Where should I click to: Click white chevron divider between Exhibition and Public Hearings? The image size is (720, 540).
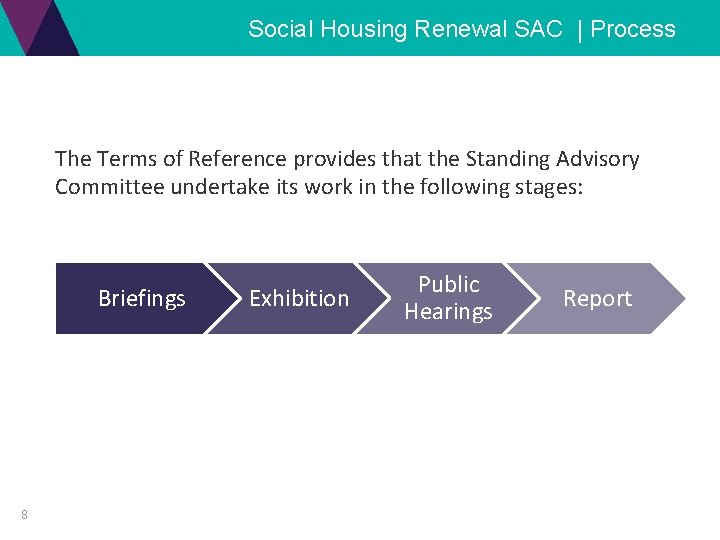pos(372,298)
